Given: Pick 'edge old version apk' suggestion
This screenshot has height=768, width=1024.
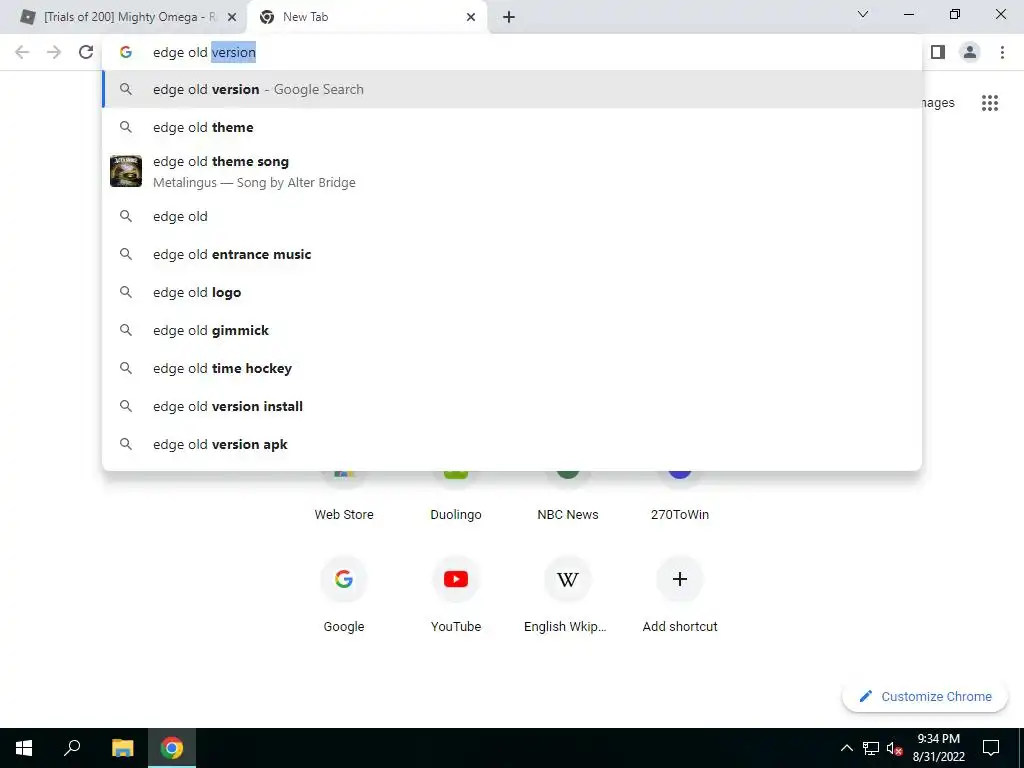Looking at the screenshot, I should pos(511,444).
